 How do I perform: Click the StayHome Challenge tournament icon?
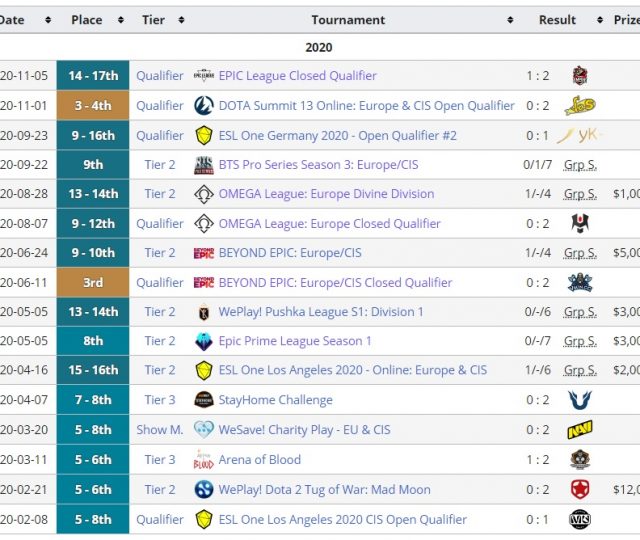[204, 401]
